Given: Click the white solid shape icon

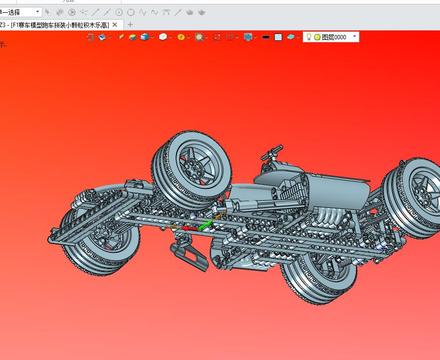Looking at the screenshot, I should tap(163, 37).
